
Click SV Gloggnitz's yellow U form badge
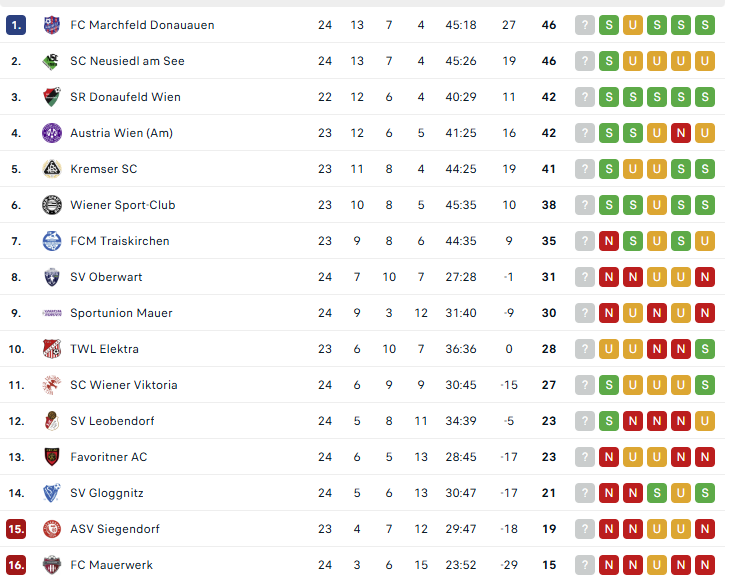pos(681,493)
